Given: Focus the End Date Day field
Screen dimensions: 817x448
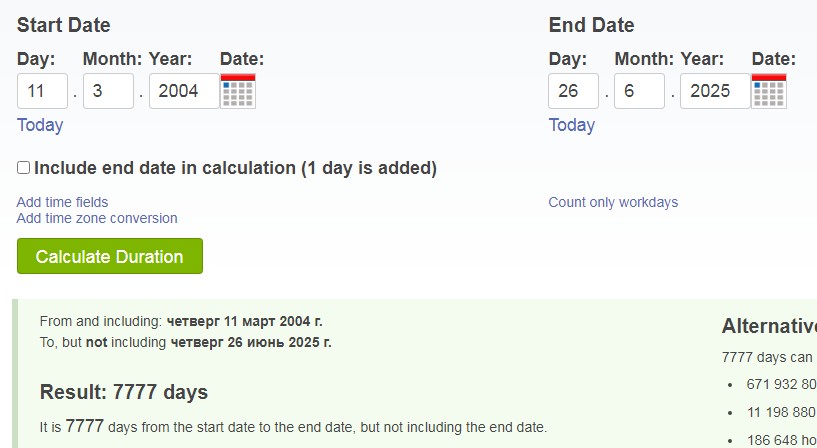Looking at the screenshot, I should pos(574,91).
